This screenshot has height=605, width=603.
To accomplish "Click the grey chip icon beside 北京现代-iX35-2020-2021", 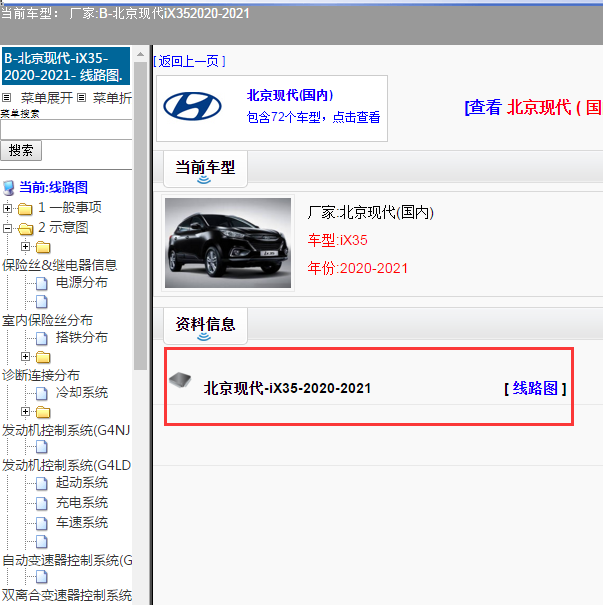I will pos(180,380).
